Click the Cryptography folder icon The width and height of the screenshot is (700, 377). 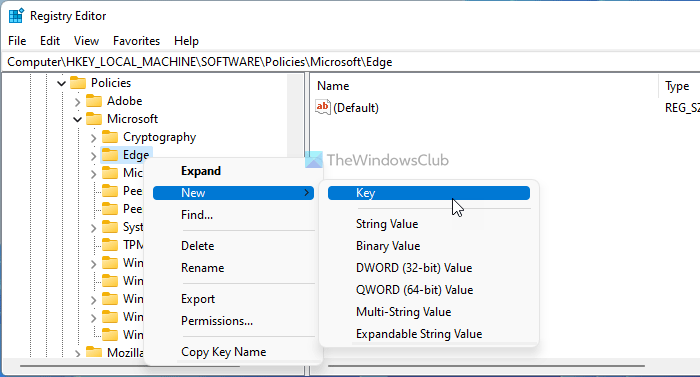(110, 137)
